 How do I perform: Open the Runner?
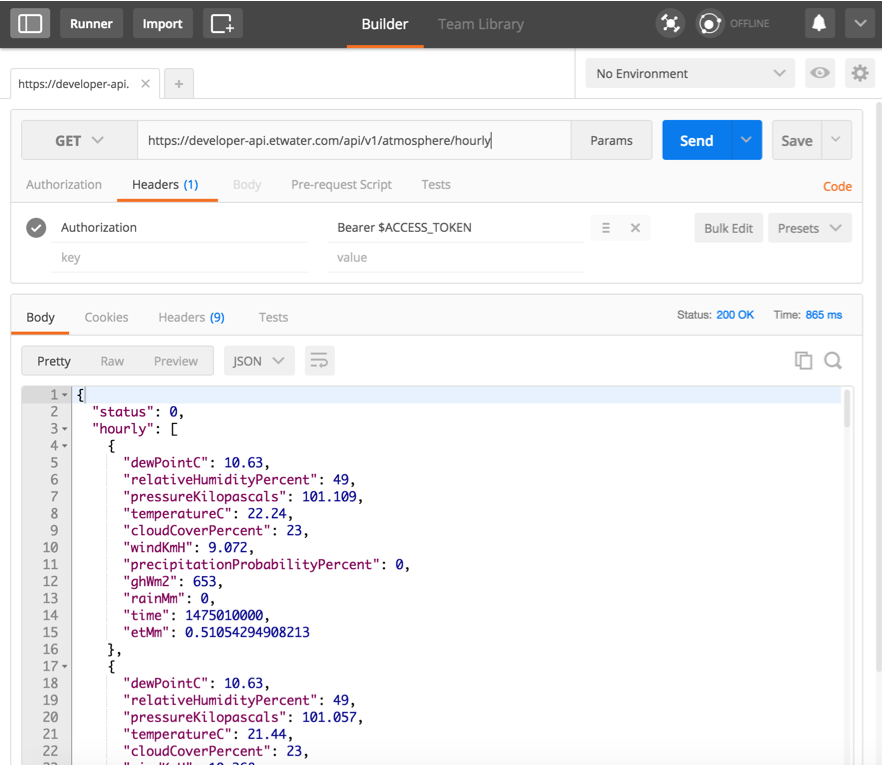coord(91,24)
